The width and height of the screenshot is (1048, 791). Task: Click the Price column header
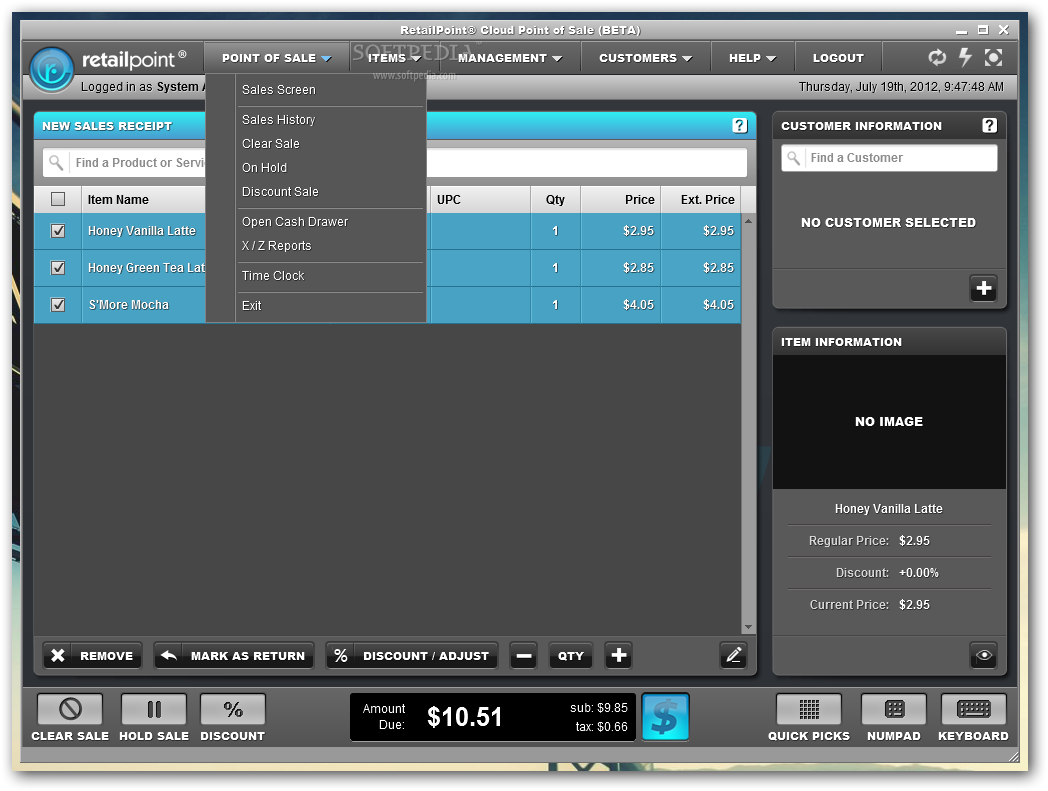[621, 199]
